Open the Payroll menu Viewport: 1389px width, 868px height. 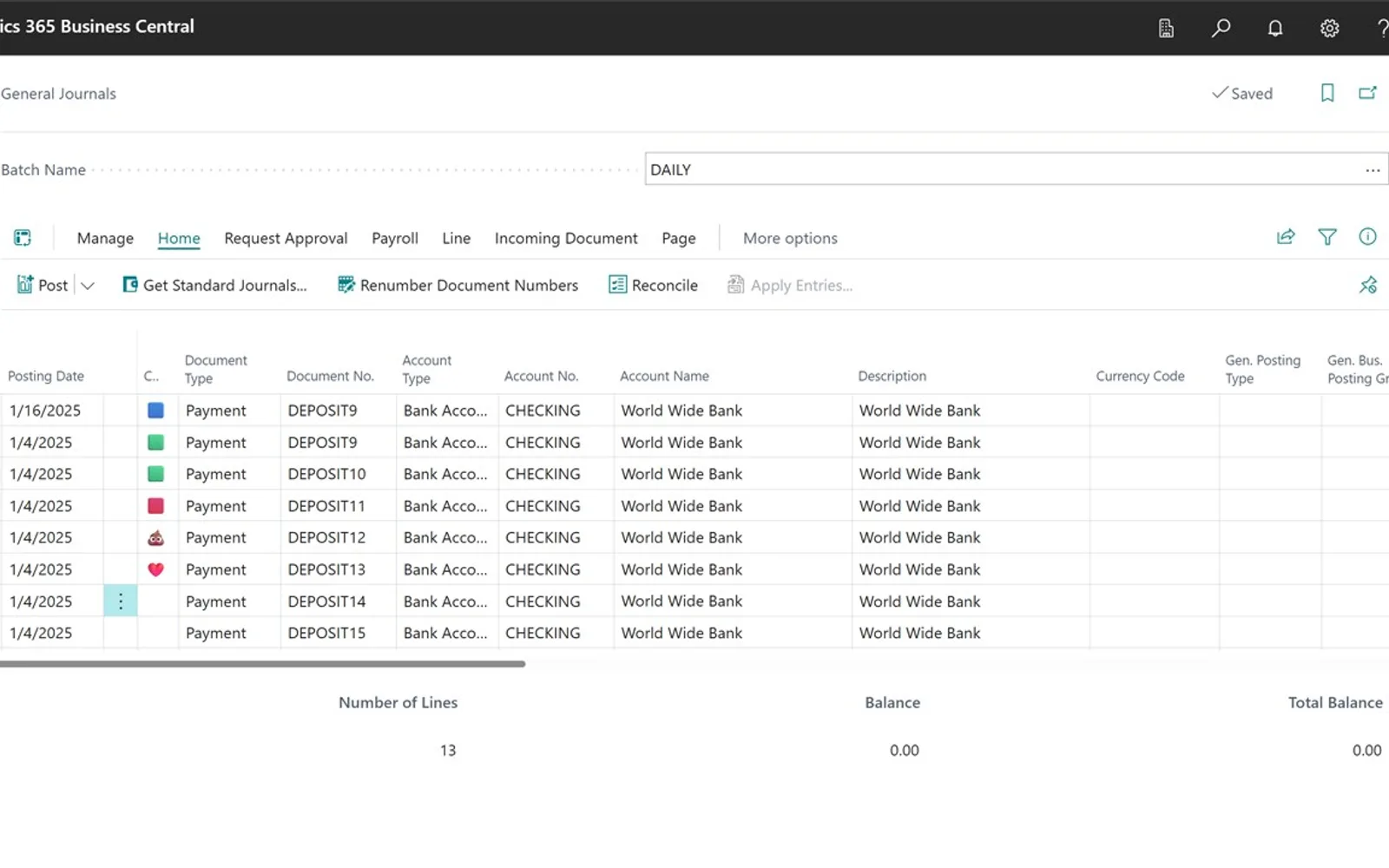click(x=395, y=238)
